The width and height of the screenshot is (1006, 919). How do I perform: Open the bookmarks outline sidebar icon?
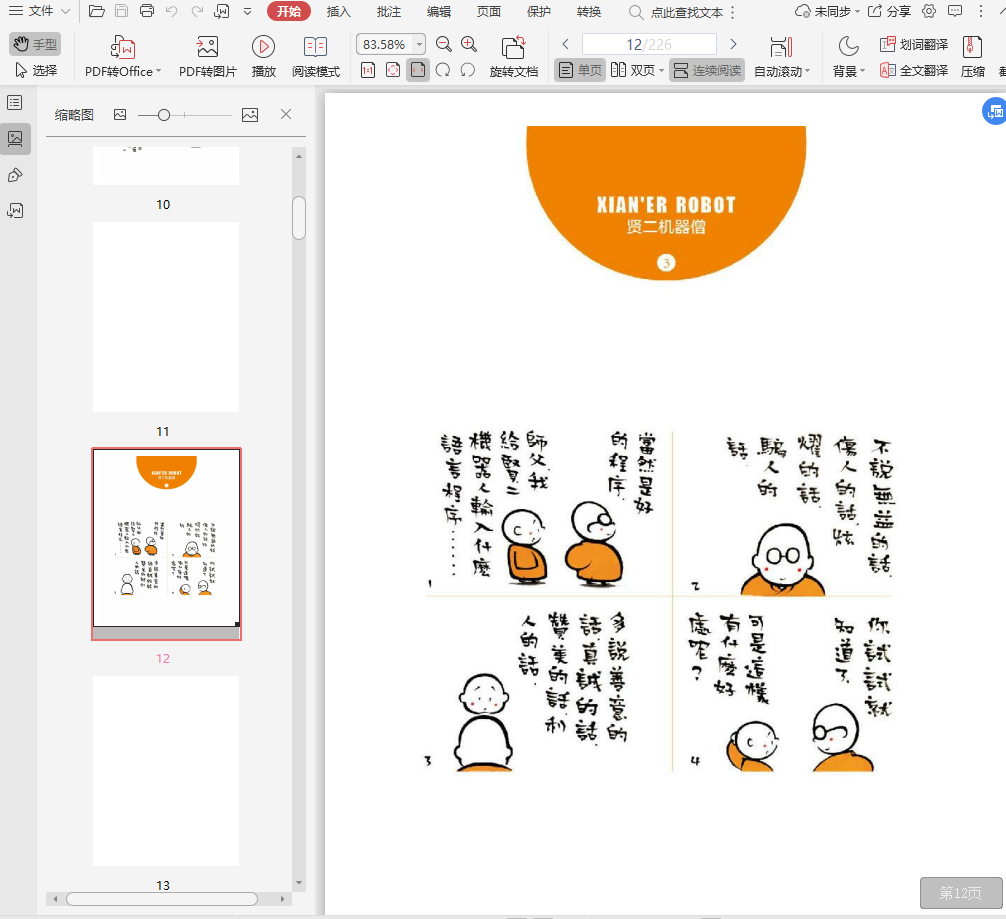(15, 103)
